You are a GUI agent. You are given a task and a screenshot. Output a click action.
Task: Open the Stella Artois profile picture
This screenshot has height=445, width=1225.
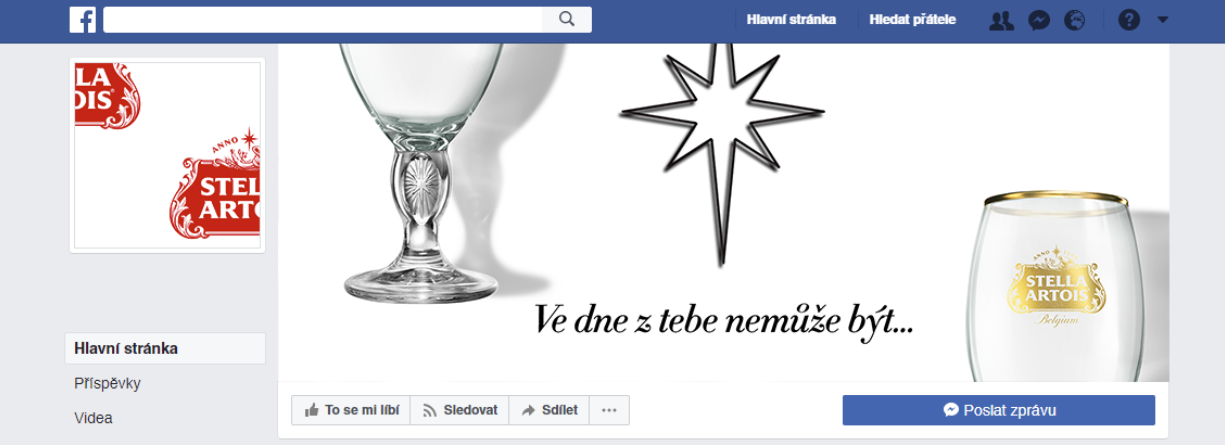[x=167, y=155]
